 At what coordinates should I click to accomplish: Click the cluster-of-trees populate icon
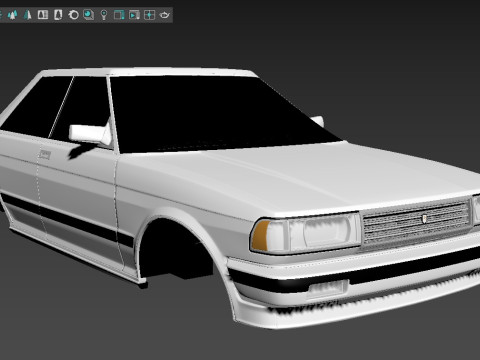pyautogui.click(x=13, y=15)
